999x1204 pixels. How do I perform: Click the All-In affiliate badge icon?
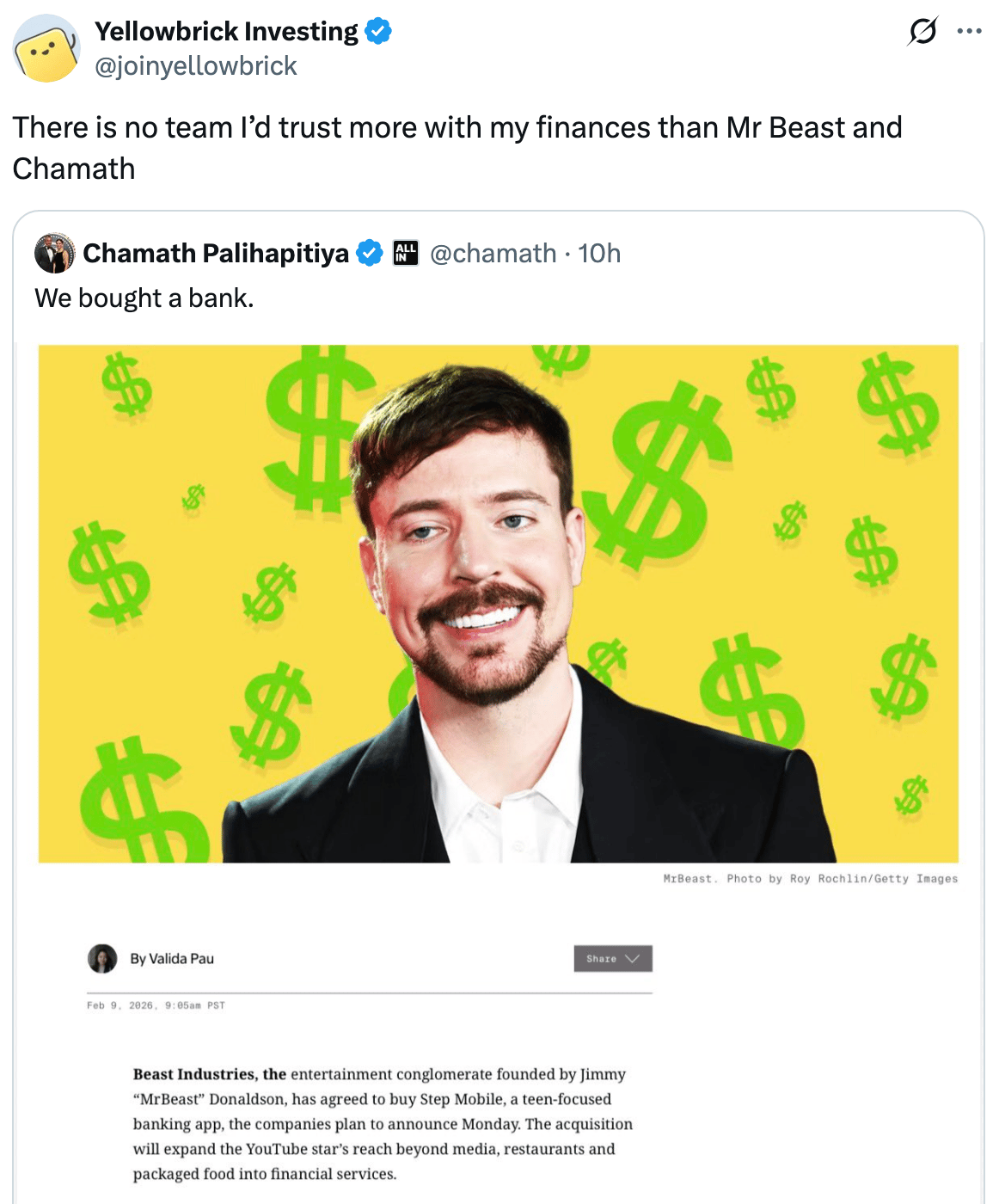coord(406,253)
